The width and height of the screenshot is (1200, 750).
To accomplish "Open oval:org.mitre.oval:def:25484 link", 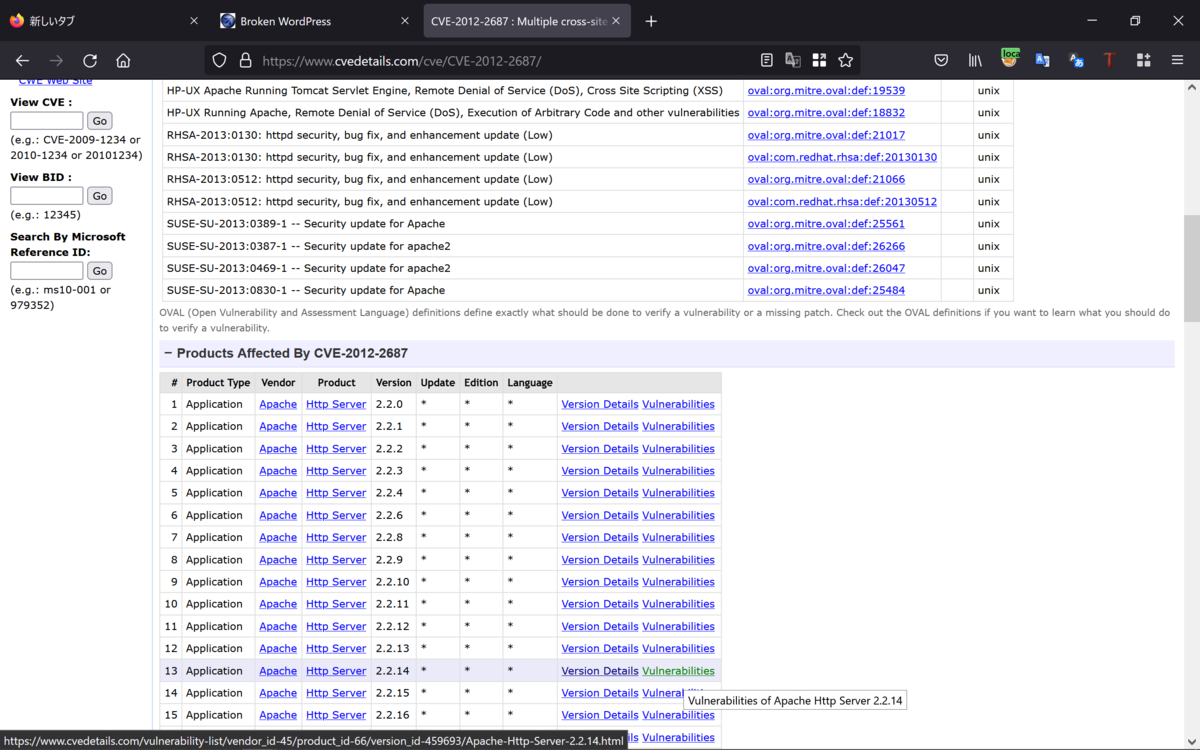I will click(x=826, y=290).
